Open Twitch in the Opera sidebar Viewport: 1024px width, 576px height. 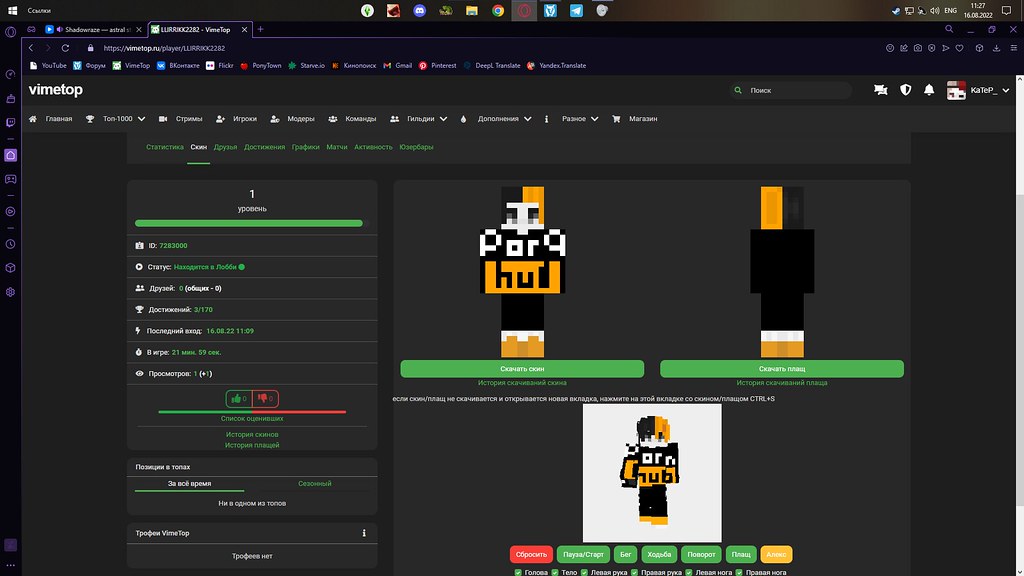10,122
